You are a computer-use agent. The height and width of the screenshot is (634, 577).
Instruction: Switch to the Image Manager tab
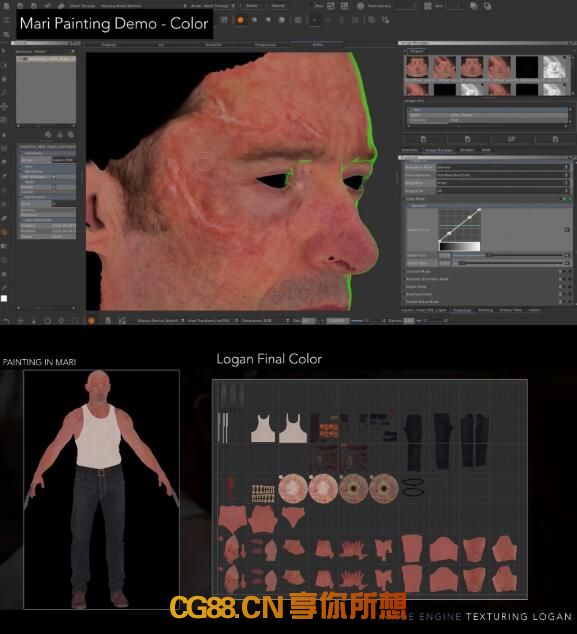coord(439,150)
